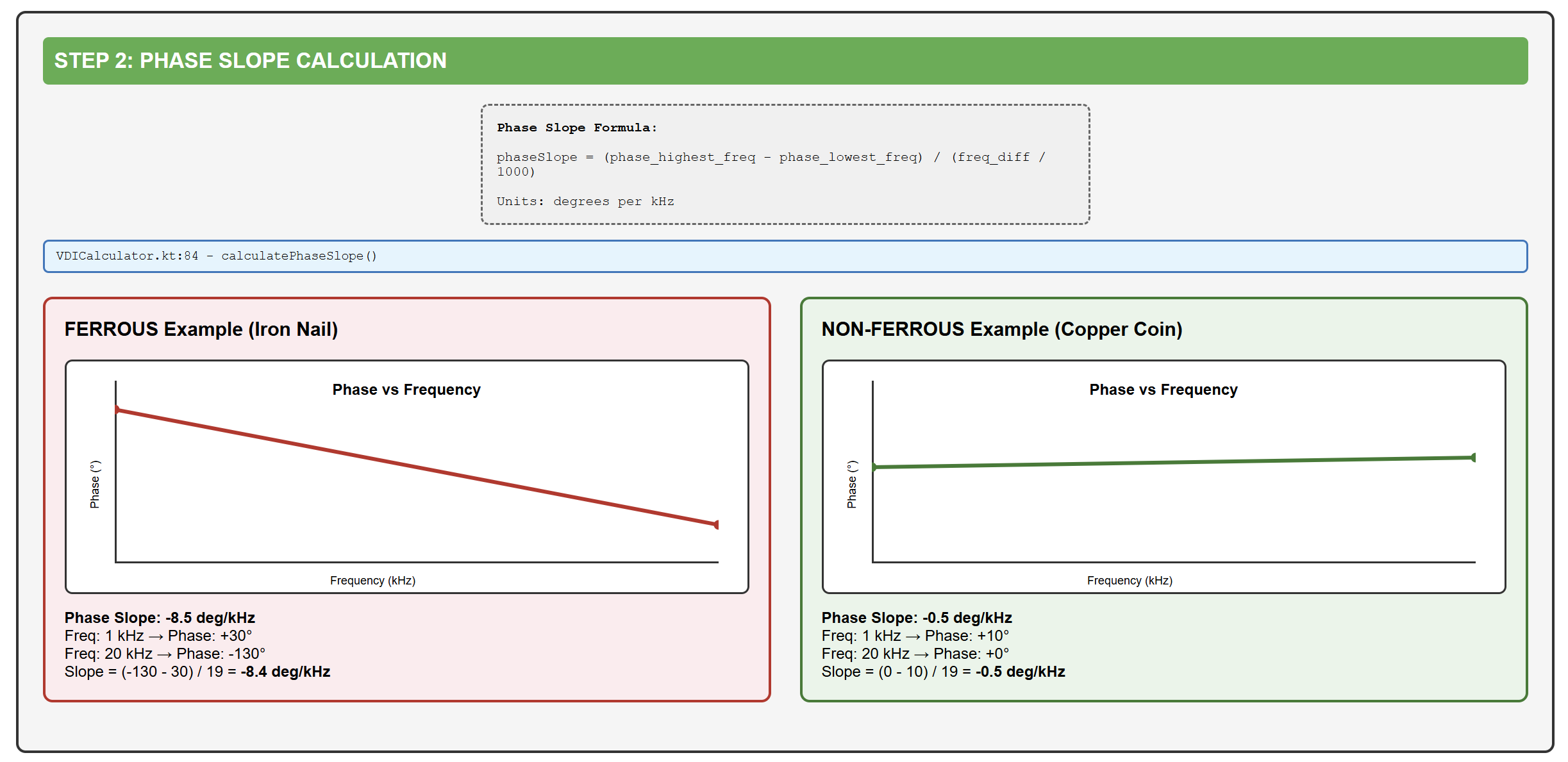1568x762 pixels.
Task: Click the green line's ending data point
Action: [1473, 458]
